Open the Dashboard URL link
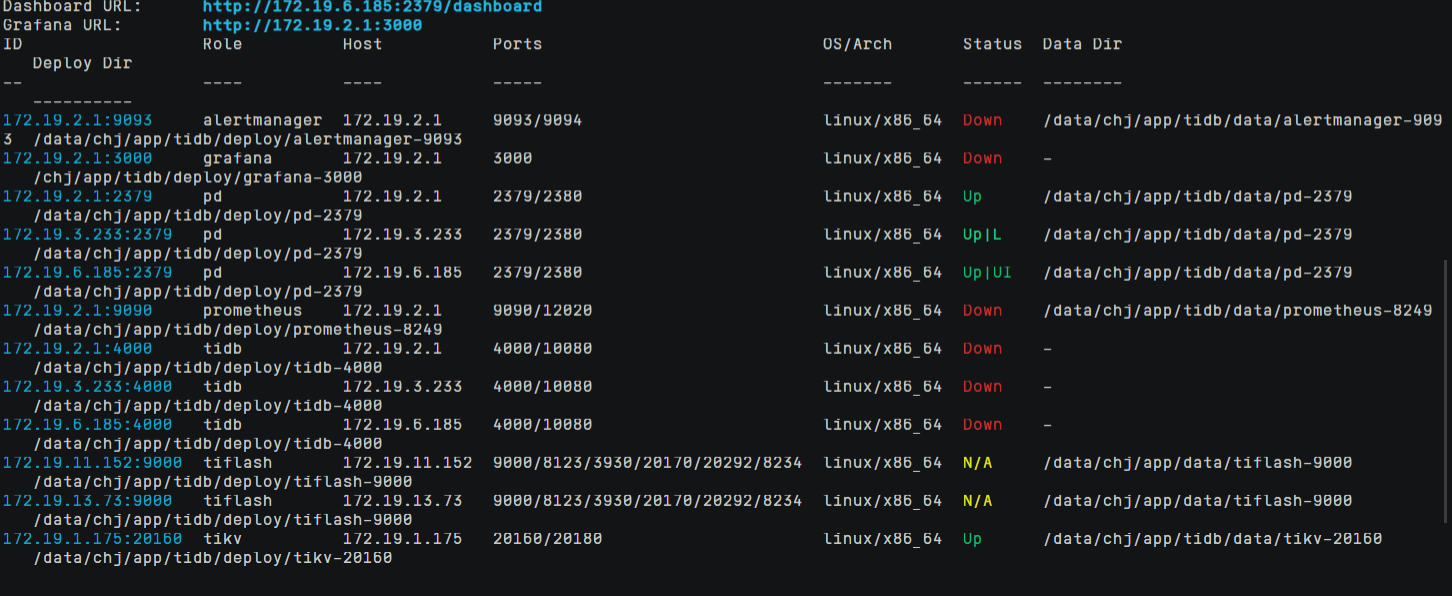This screenshot has height=596, width=1452. click(372, 7)
